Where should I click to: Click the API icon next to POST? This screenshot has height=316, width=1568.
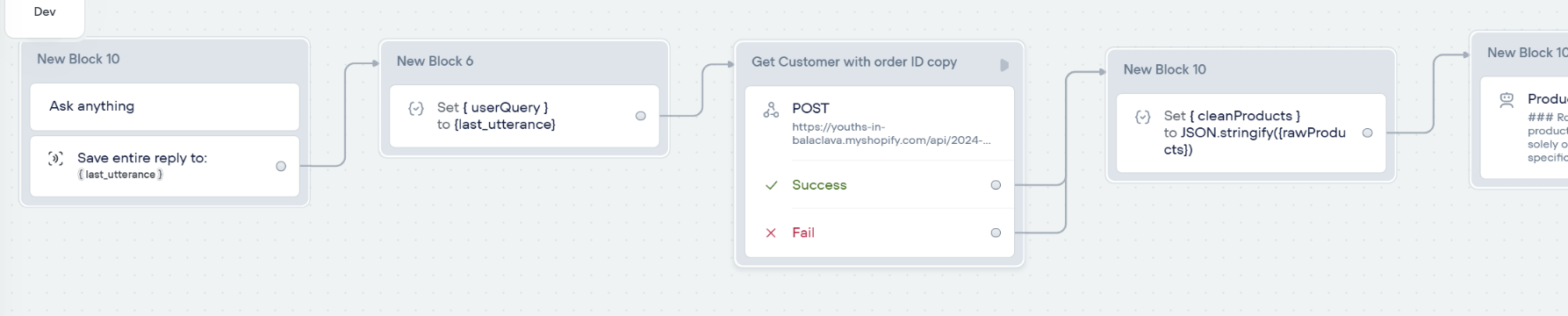tap(771, 110)
